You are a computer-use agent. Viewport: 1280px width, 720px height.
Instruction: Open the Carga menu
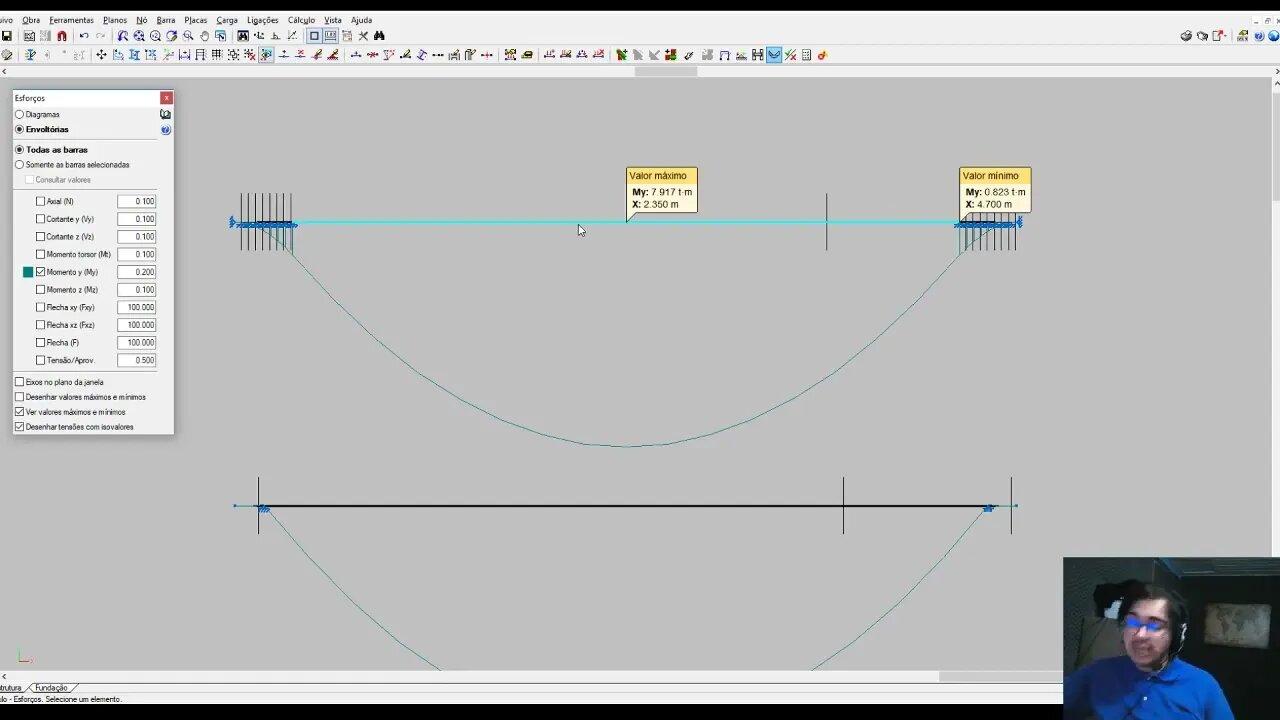pos(227,20)
